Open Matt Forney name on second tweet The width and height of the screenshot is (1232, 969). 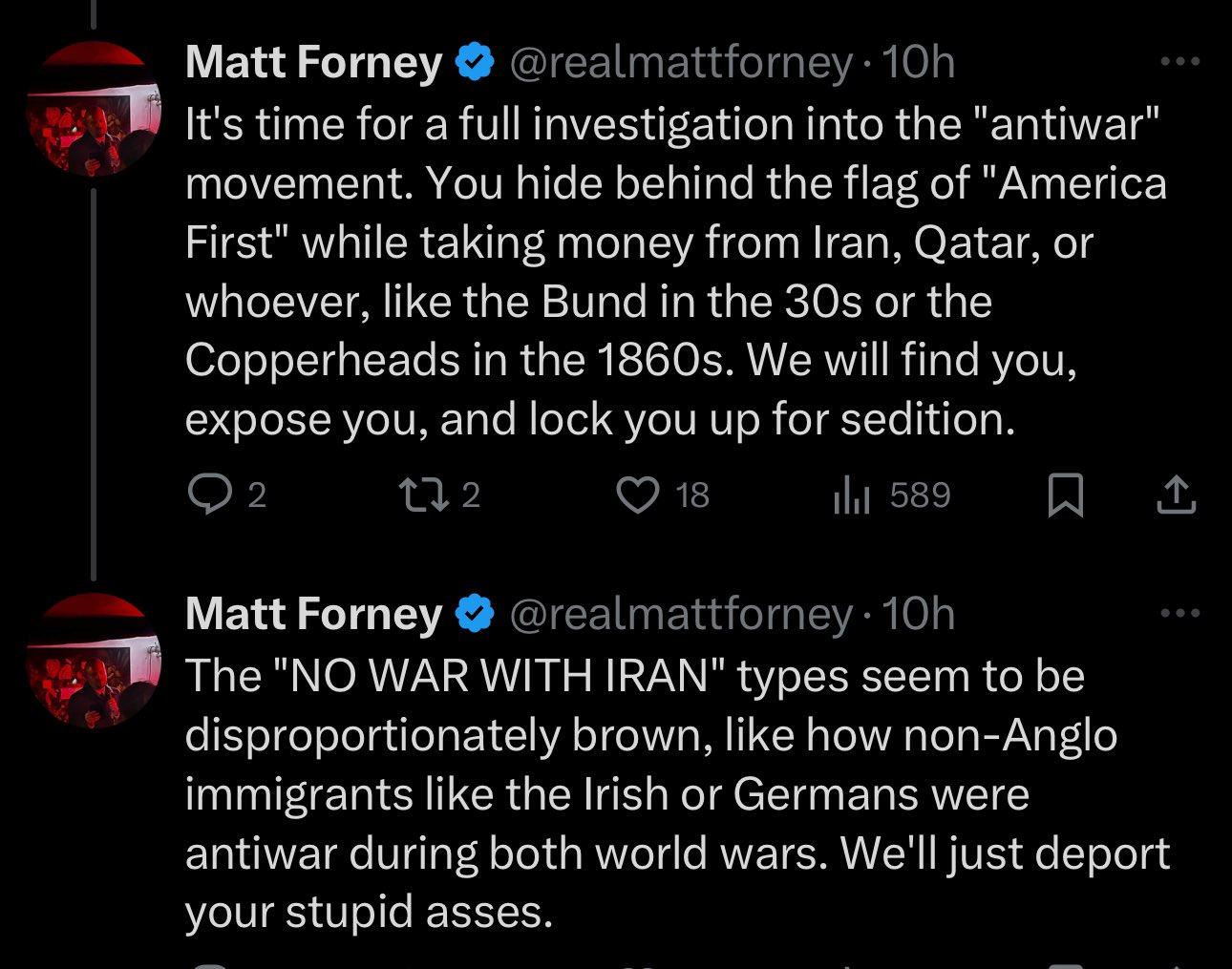(x=314, y=613)
